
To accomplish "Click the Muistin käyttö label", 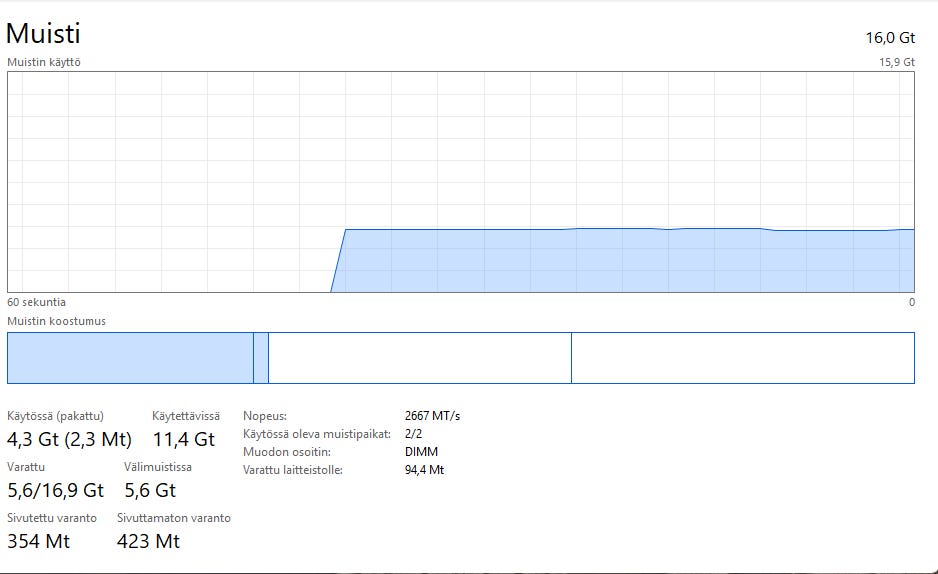I will tap(44, 62).
